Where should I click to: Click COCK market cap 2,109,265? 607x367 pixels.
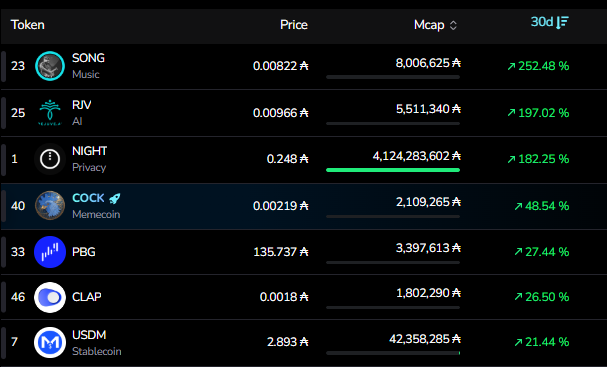[x=428, y=202]
